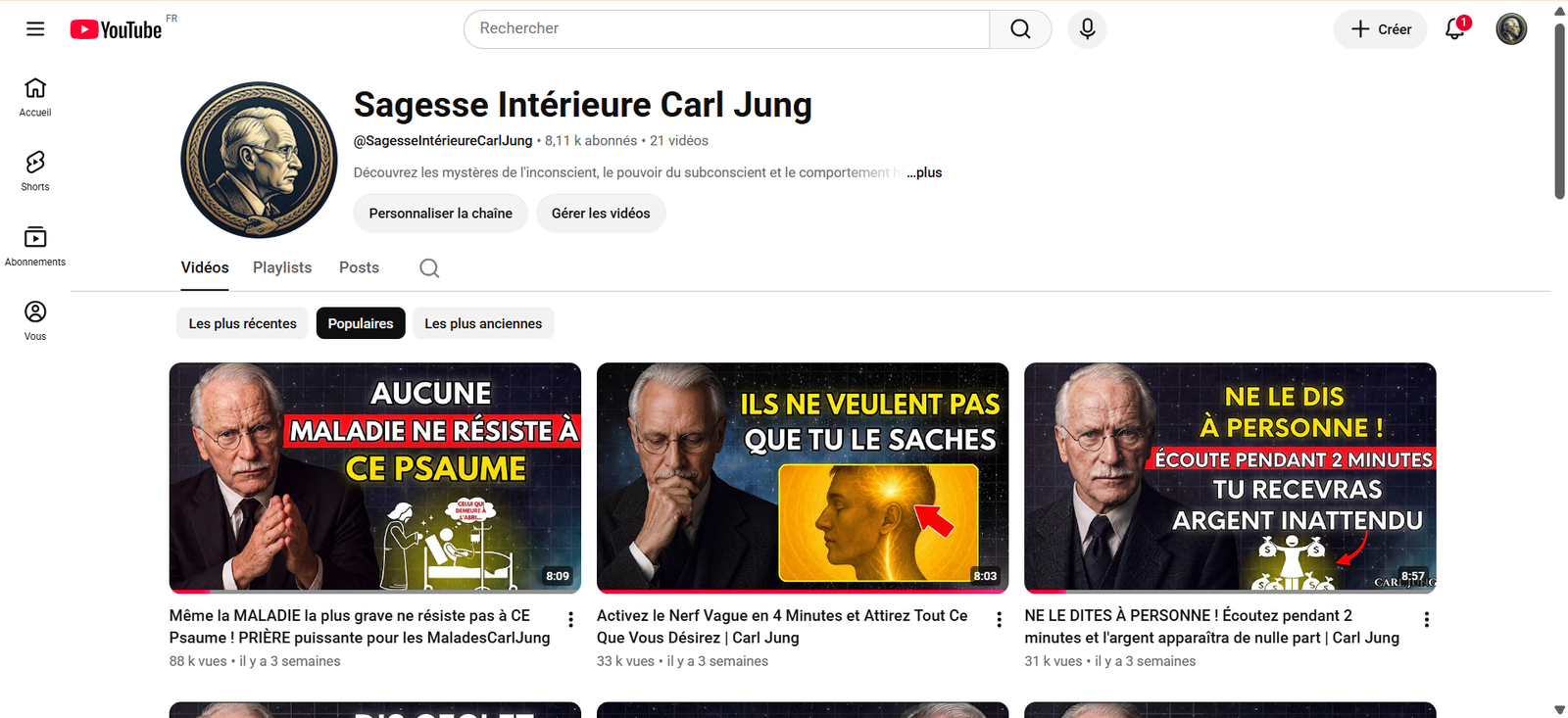Click the 8,11 k abonnés count

point(591,141)
